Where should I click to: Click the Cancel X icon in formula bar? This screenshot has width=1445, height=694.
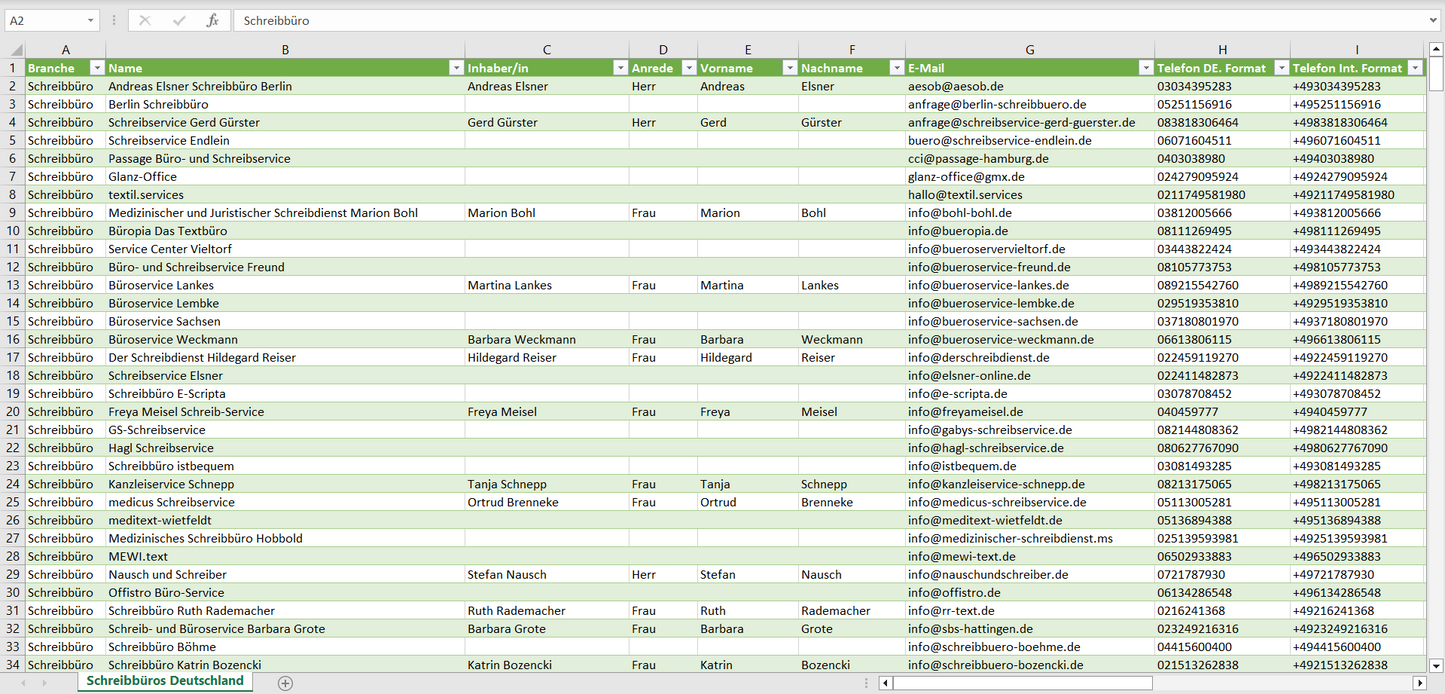point(145,20)
